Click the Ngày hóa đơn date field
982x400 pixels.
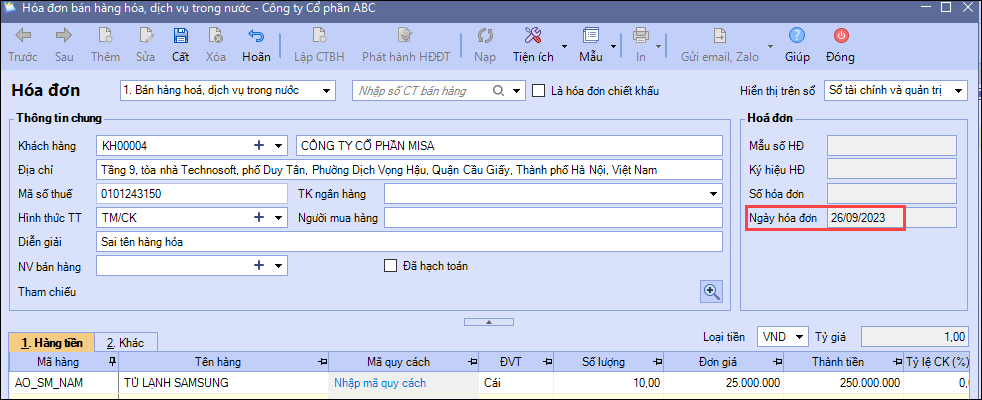[x=865, y=218]
